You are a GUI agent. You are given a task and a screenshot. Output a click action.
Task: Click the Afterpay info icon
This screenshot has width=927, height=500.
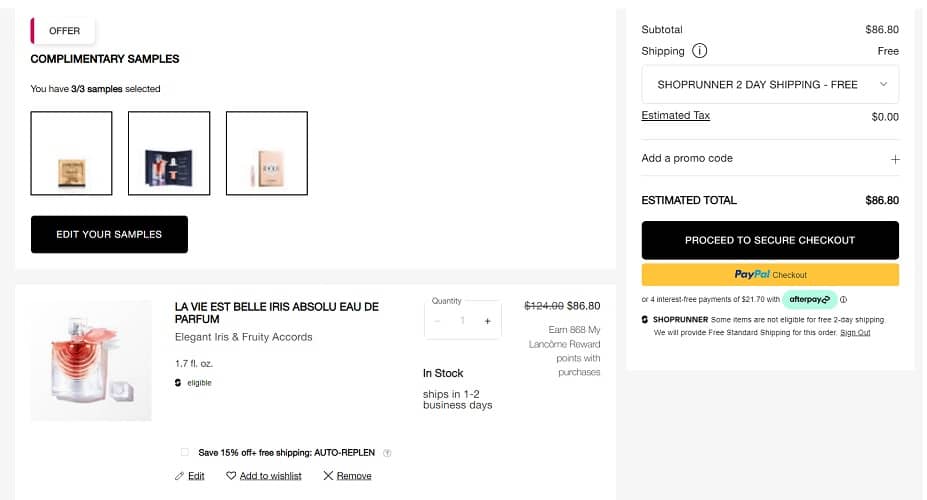(844, 299)
